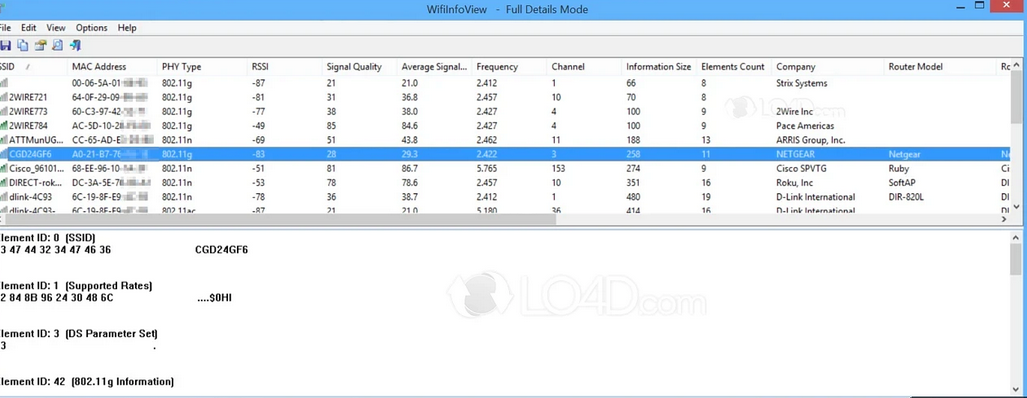Click the Element ID: 1 (Supported Rates) heading

point(76,286)
